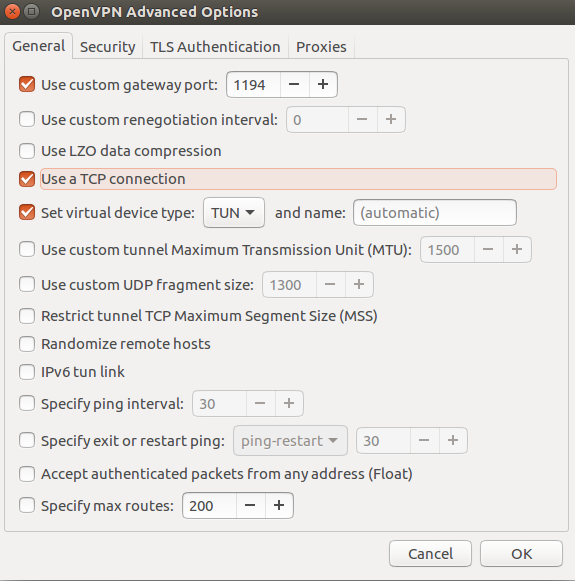This screenshot has height=581, width=575.
Task: Click plus on ping interval stepper
Action: click(289, 404)
